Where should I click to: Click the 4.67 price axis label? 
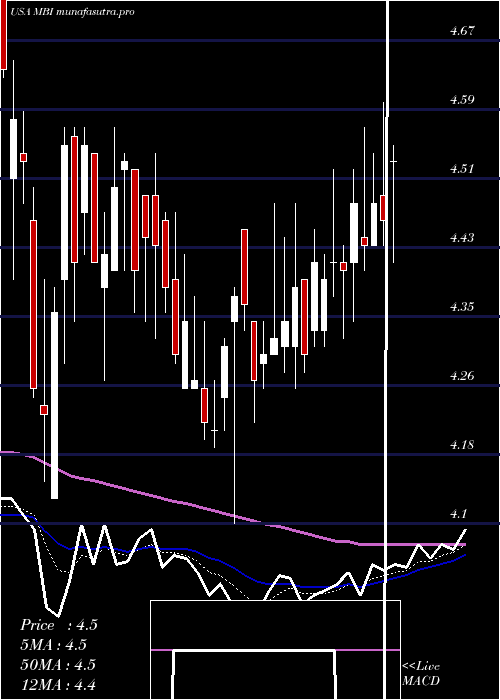(462, 31)
